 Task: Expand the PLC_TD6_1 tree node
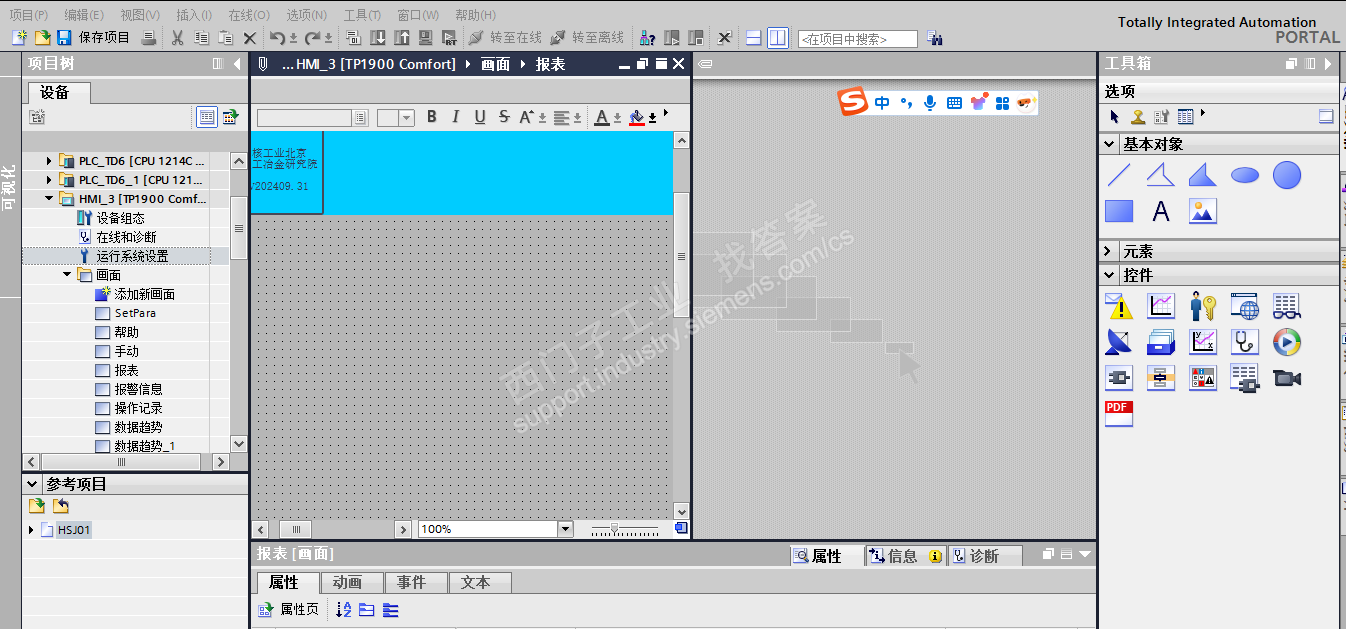tap(49, 180)
